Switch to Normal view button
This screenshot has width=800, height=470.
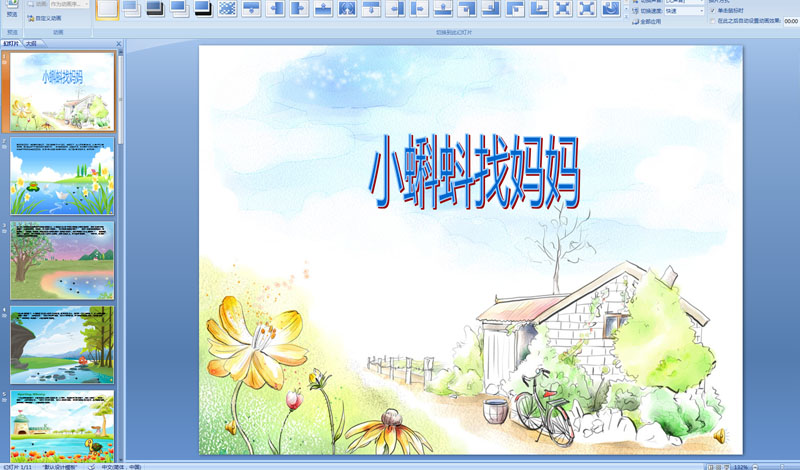[x=711, y=467]
